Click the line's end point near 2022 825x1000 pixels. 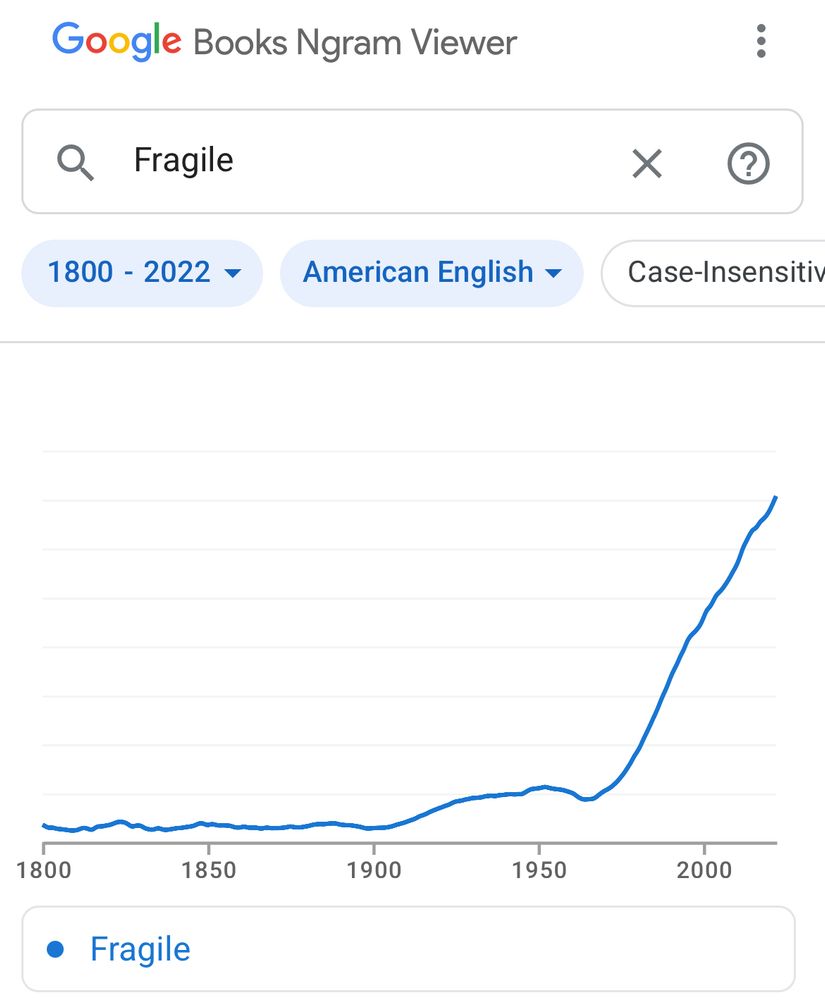click(x=775, y=497)
